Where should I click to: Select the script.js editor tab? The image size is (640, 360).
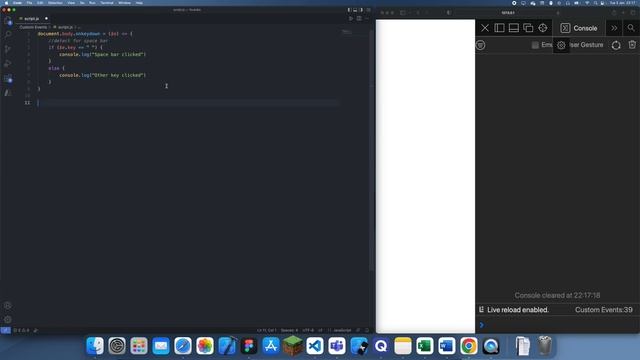[x=32, y=19]
